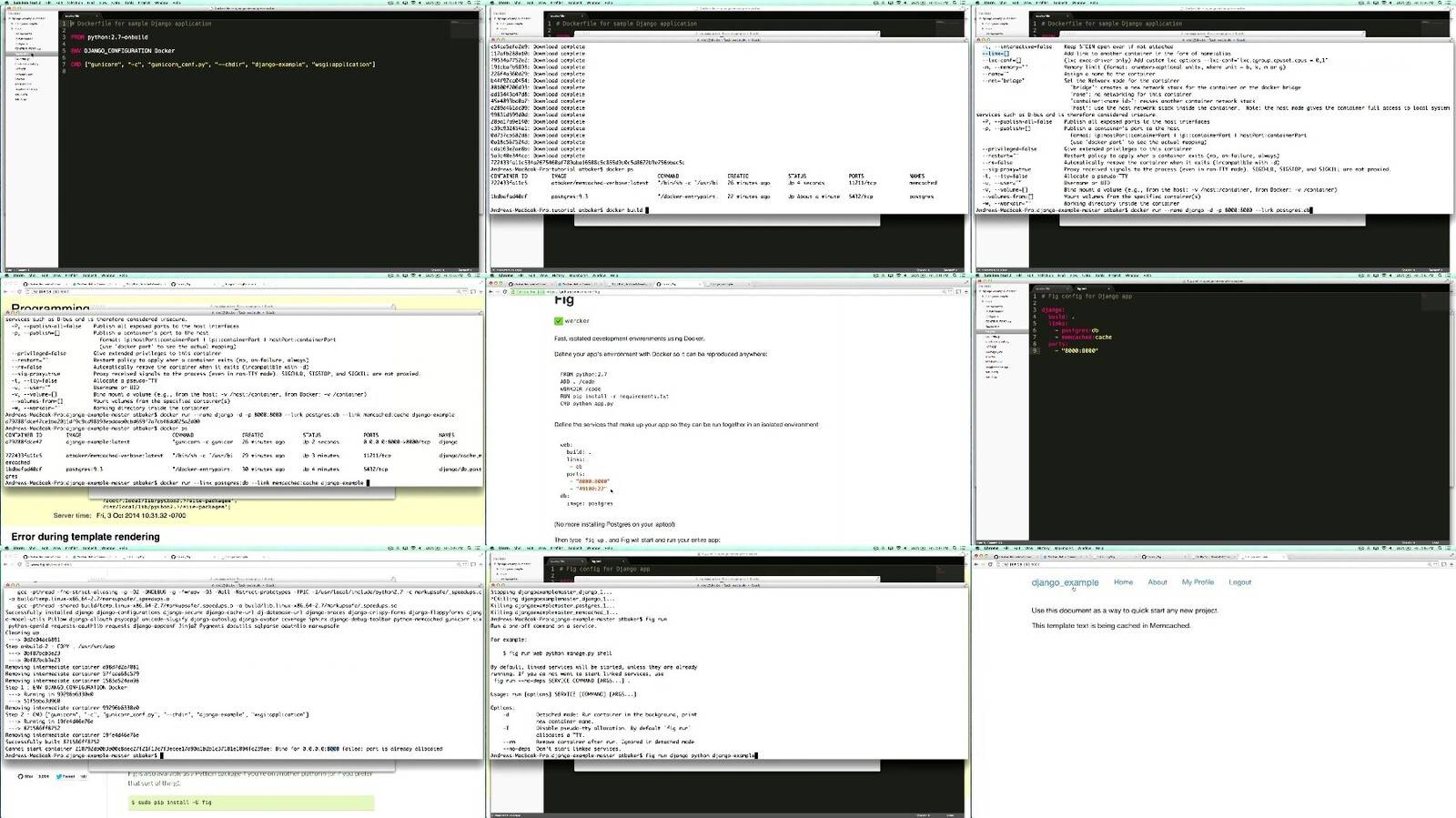Screen dimensions: 1456x818
Task: Open Chrome menu in Fig page browser
Action: (966, 291)
